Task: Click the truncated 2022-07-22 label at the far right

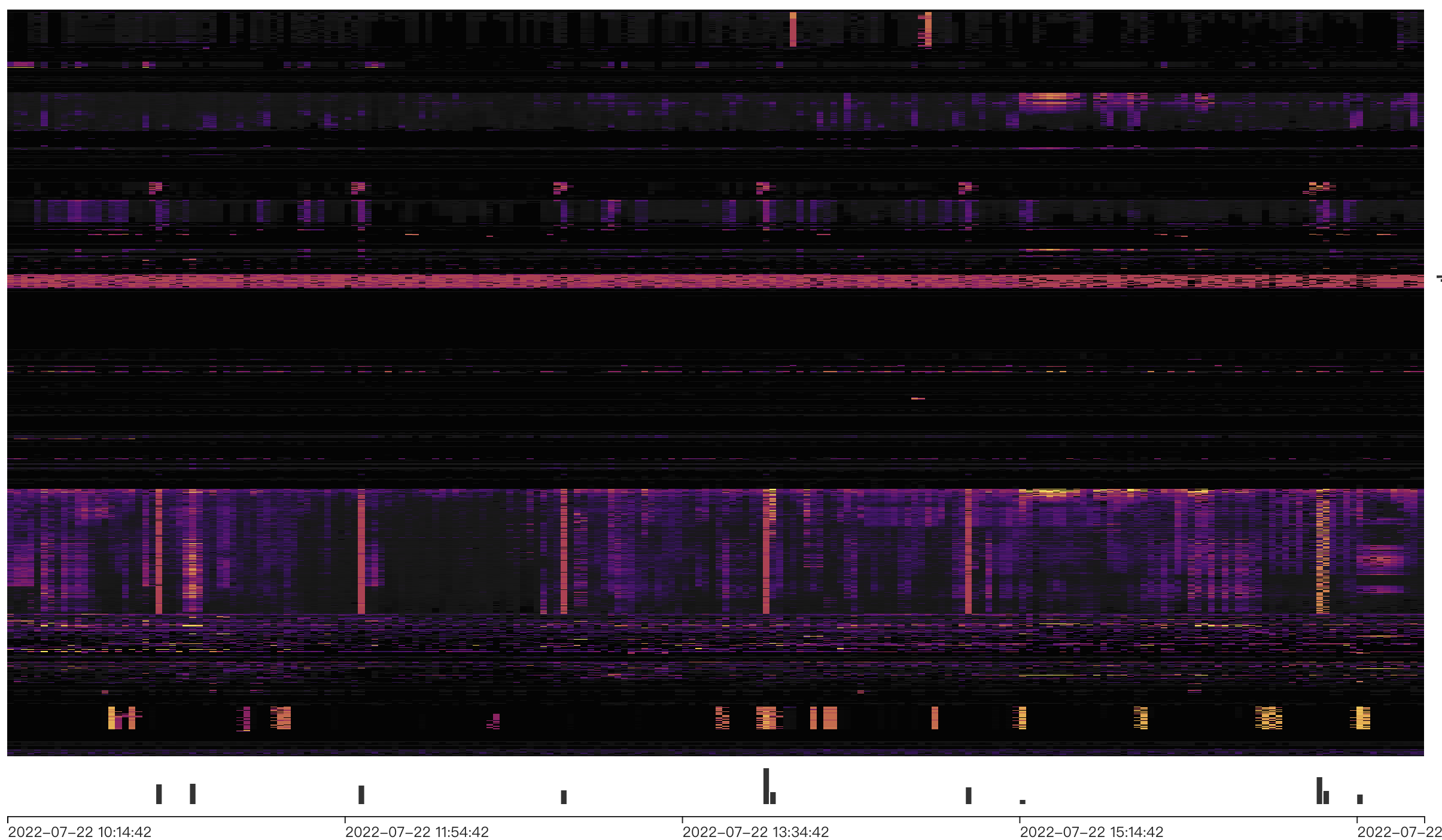Action: pos(1399,832)
